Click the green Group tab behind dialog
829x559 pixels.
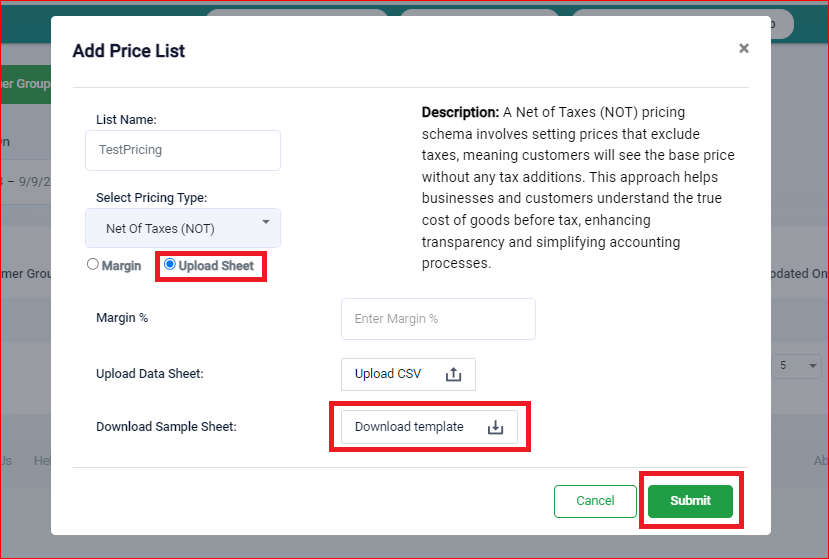click(x=25, y=84)
